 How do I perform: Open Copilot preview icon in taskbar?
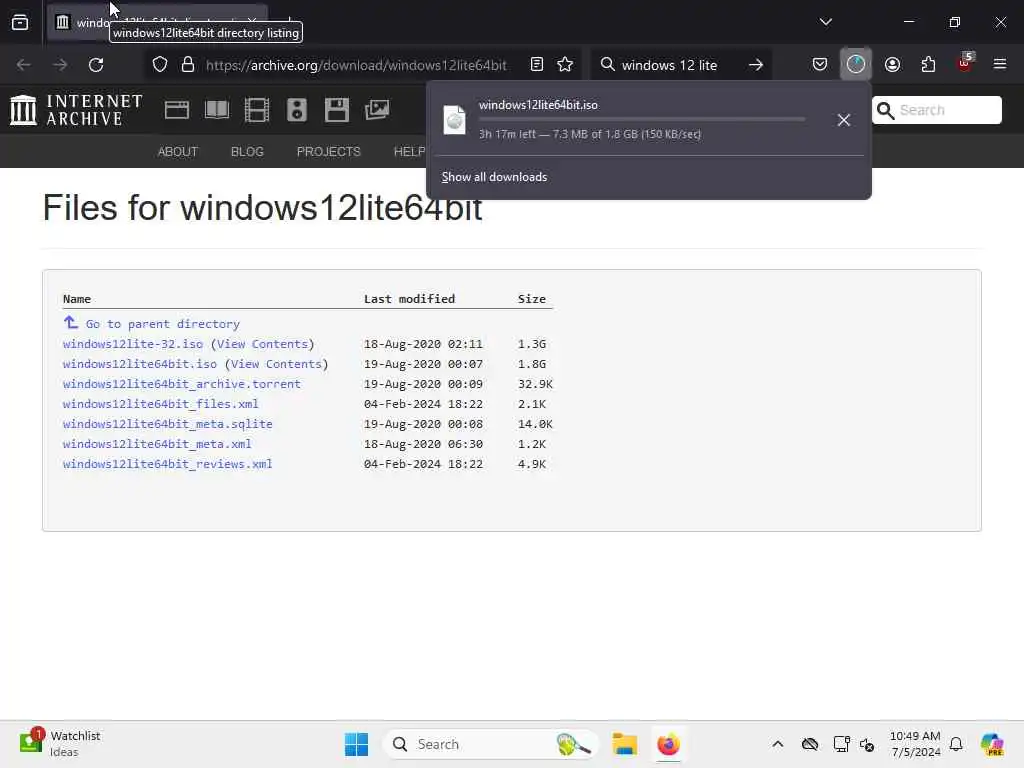(x=992, y=744)
